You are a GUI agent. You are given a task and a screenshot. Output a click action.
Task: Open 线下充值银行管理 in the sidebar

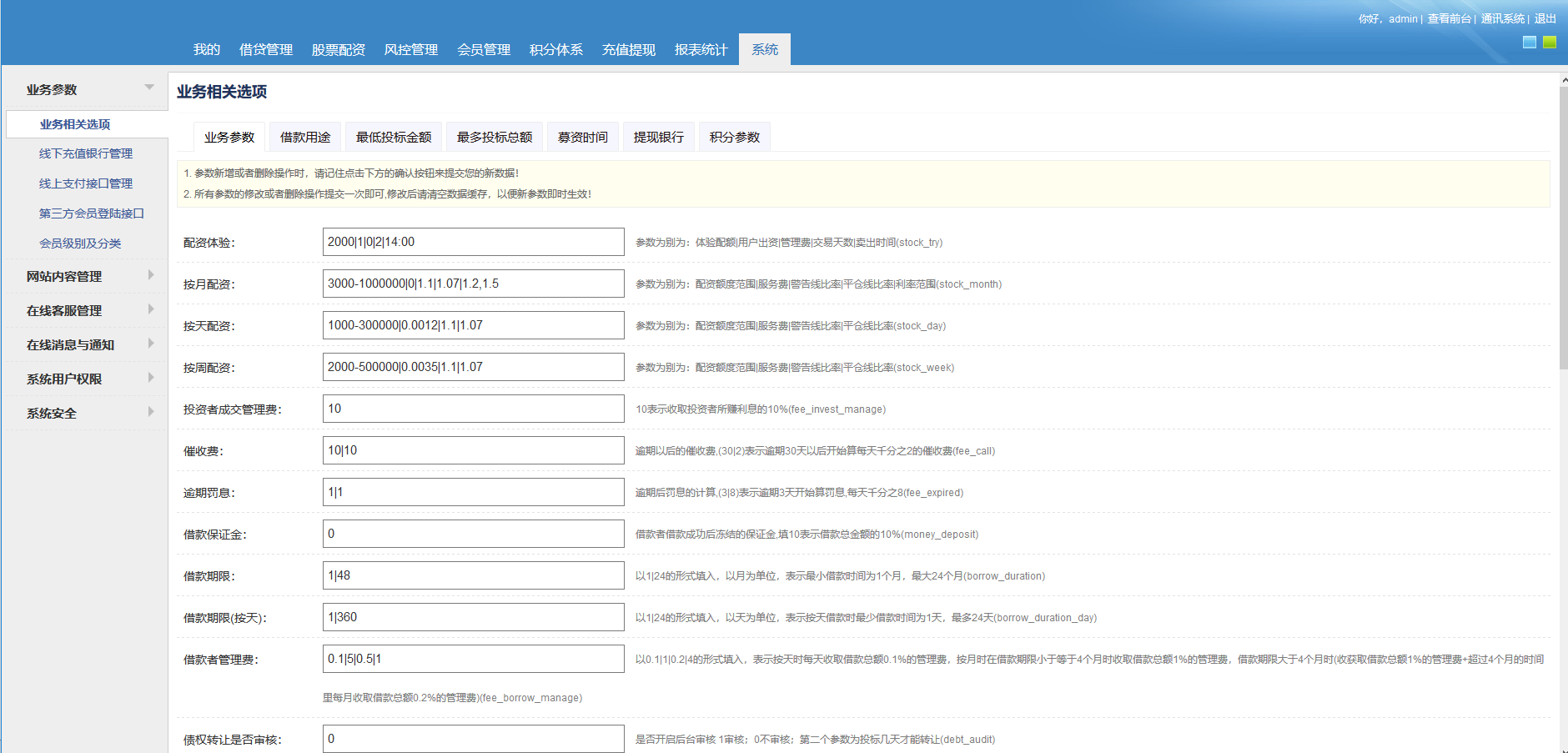click(86, 153)
